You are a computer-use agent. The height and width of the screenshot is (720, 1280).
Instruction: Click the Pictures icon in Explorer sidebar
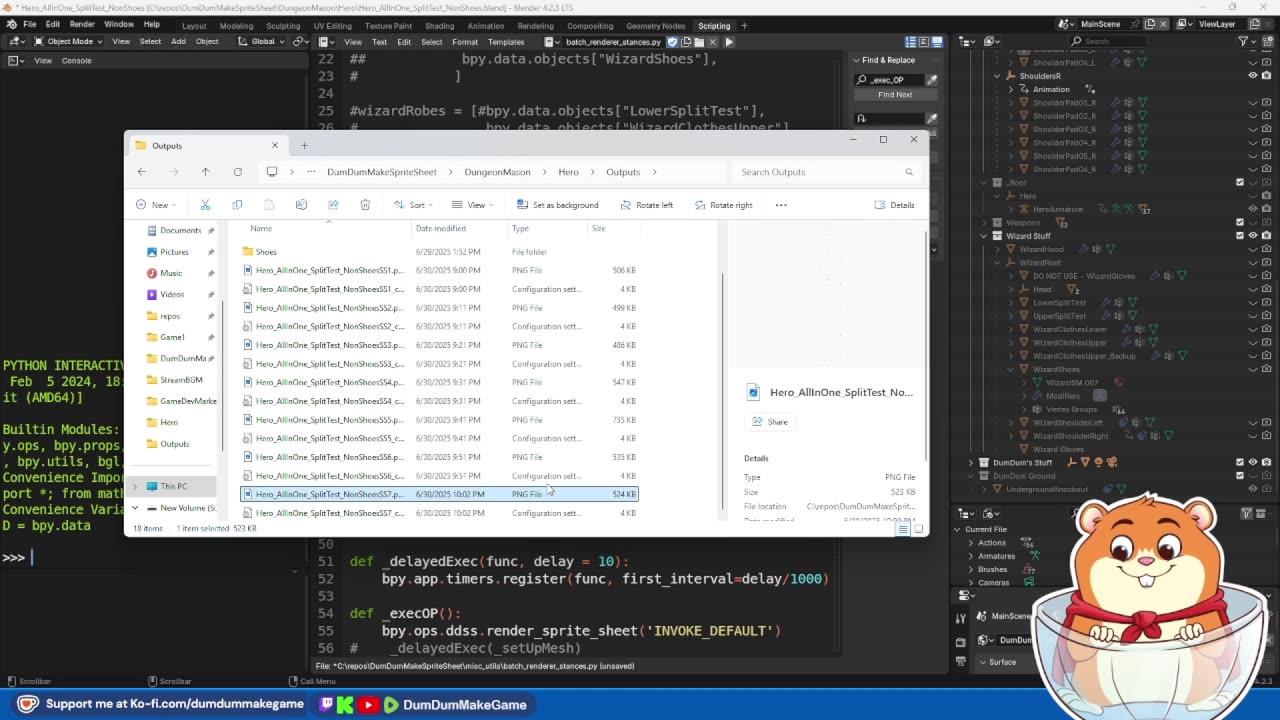point(152,252)
